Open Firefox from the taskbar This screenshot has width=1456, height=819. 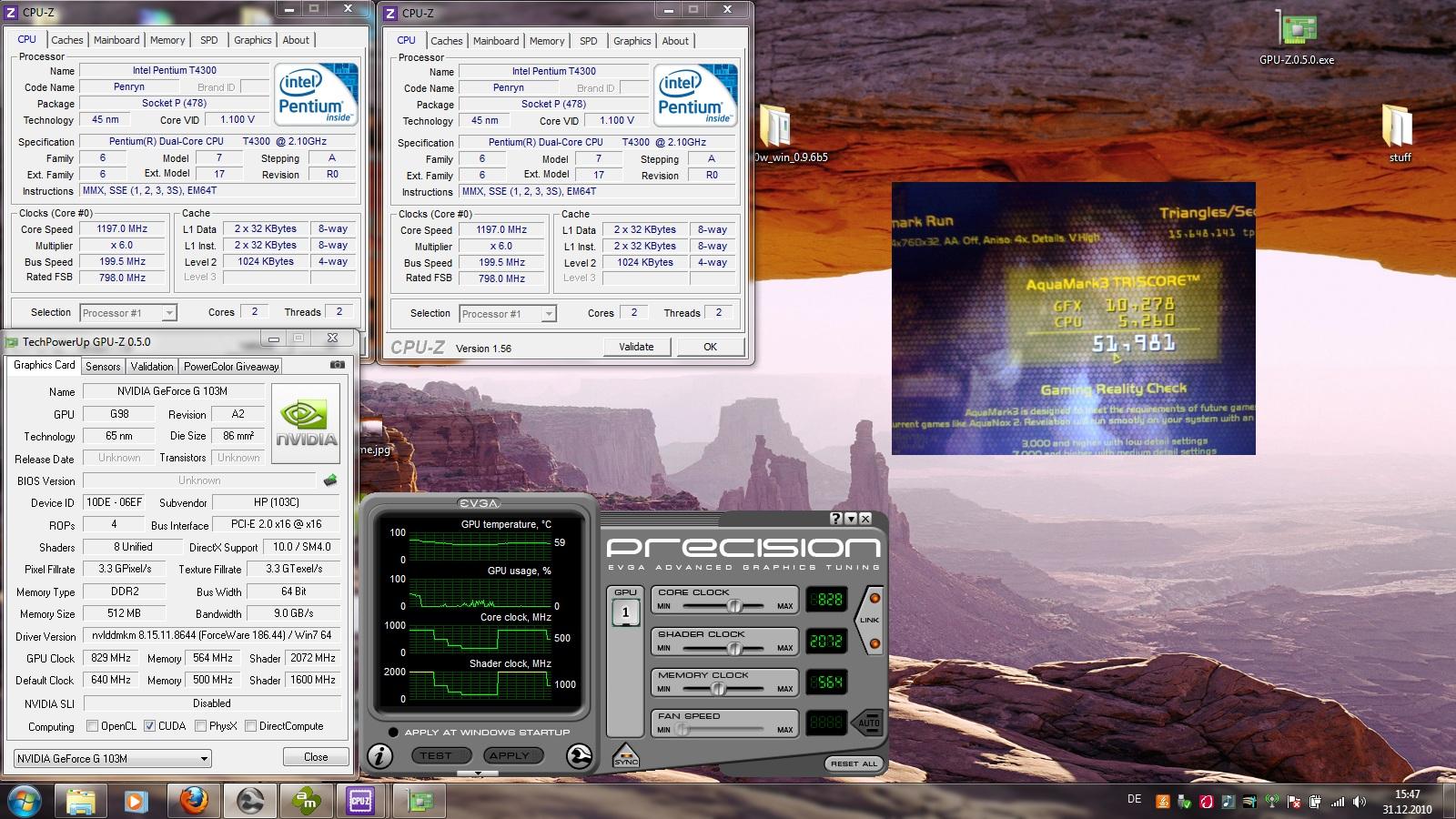pyautogui.click(x=193, y=802)
